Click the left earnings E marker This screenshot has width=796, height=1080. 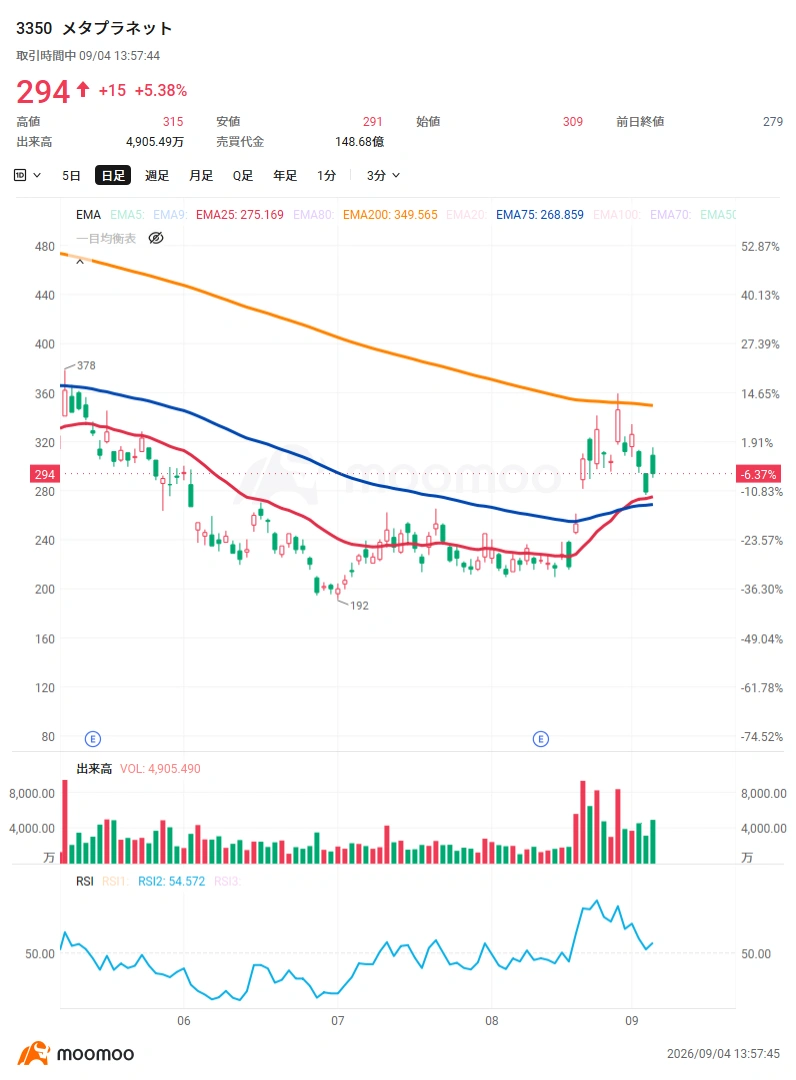pyautogui.click(x=92, y=739)
